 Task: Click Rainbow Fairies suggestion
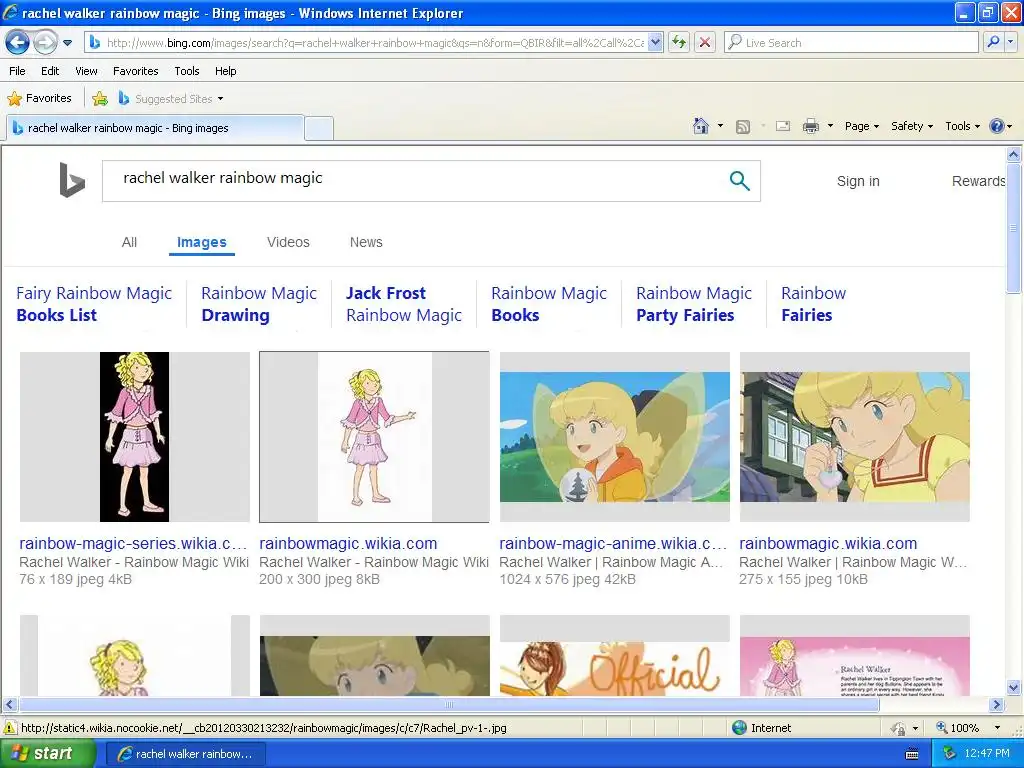(813, 304)
